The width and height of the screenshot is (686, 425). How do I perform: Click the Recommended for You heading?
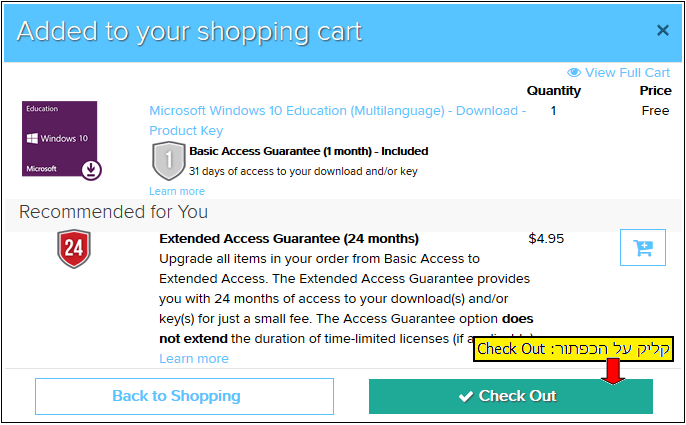tap(113, 212)
